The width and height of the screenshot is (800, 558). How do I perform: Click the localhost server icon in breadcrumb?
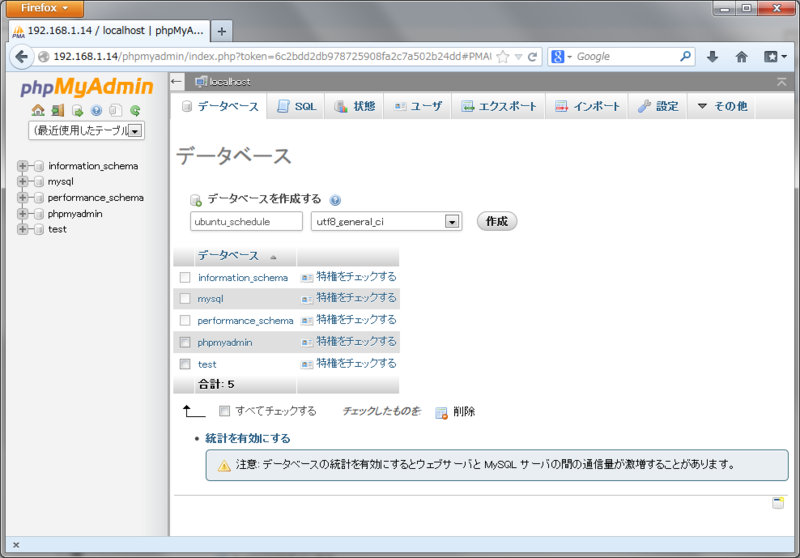tap(201, 81)
